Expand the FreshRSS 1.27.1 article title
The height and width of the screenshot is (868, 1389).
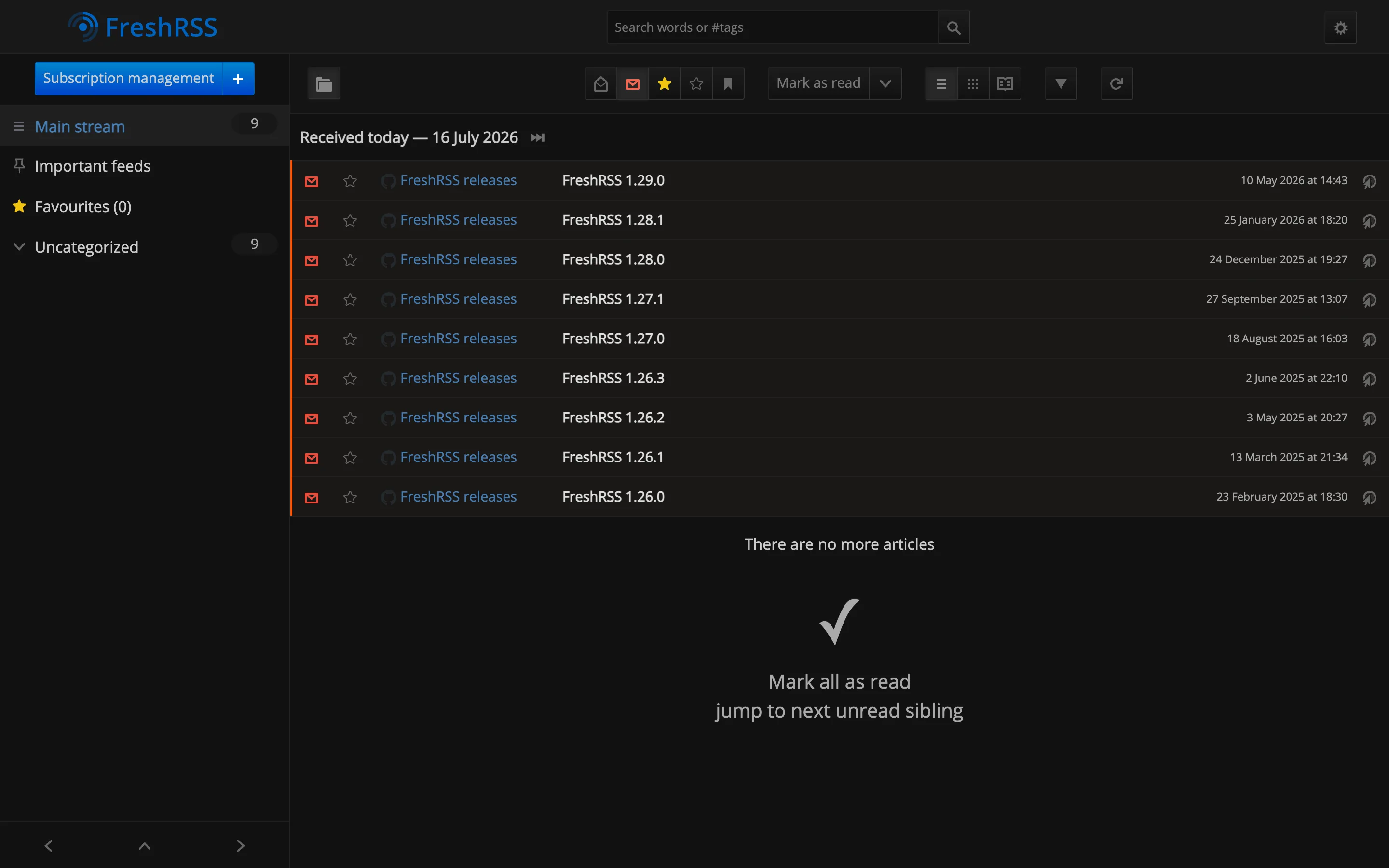613,299
